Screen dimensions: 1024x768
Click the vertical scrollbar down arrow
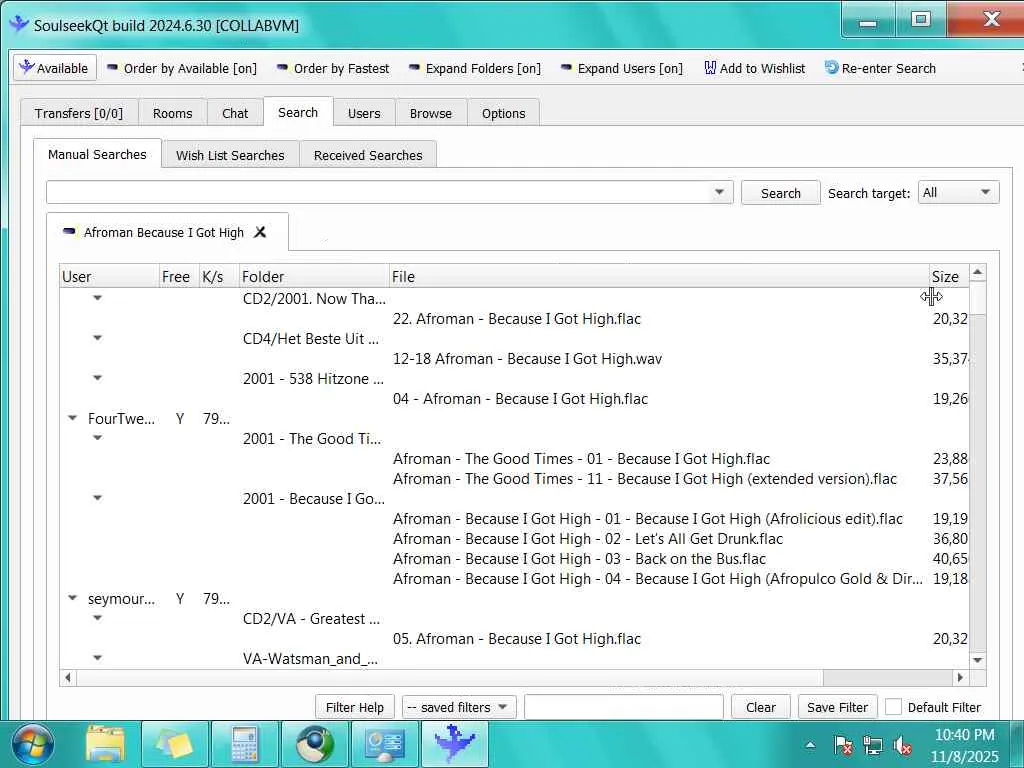pos(978,660)
